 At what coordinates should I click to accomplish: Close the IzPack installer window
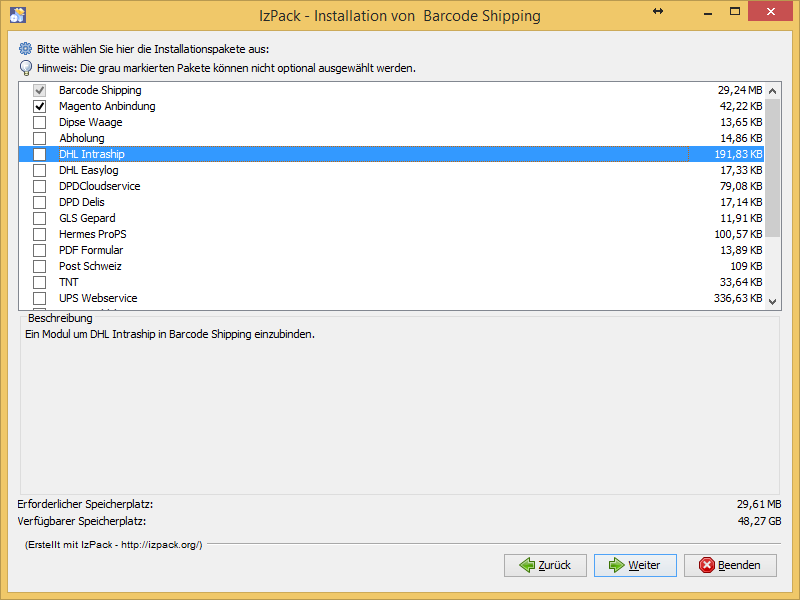point(771,11)
